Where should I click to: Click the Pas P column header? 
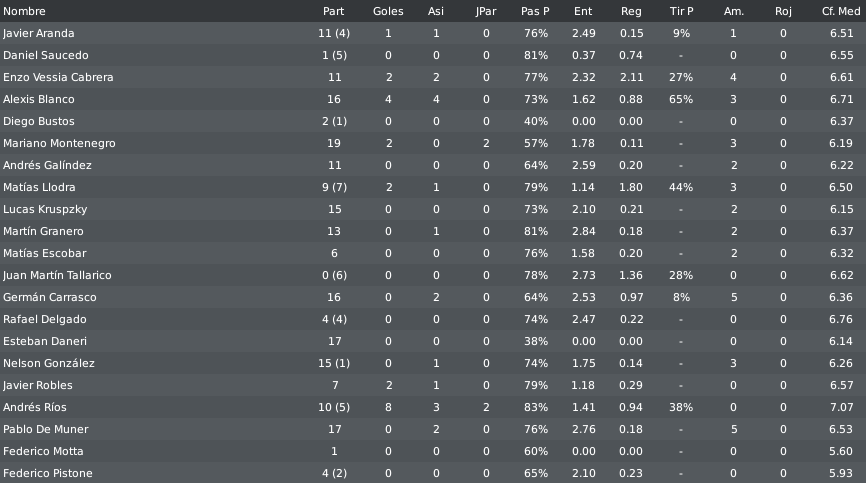pyautogui.click(x=535, y=11)
